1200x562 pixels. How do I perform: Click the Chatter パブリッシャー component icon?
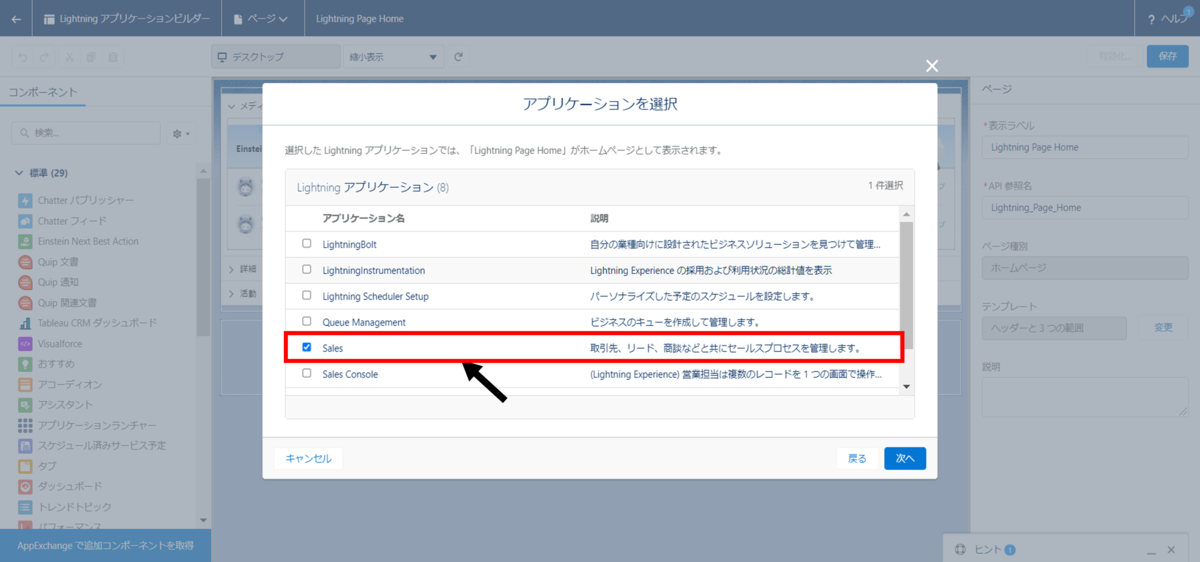25,200
